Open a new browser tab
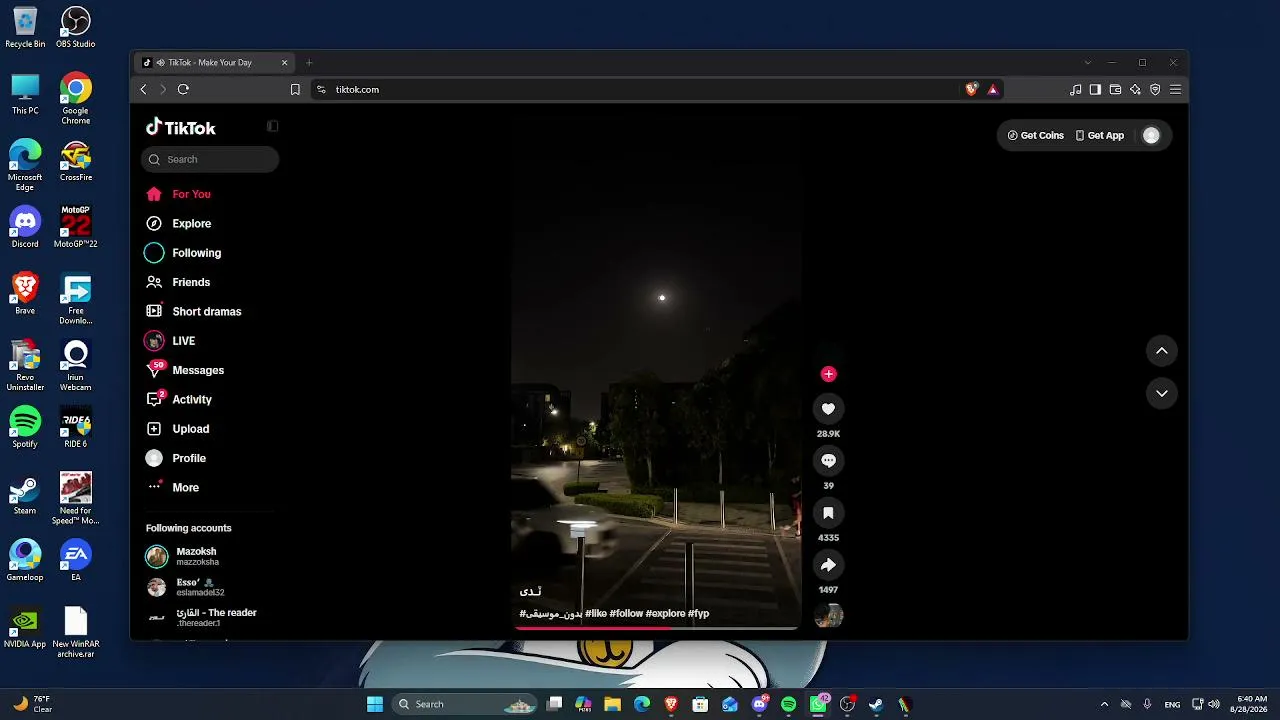1280x720 pixels. pyautogui.click(x=309, y=62)
